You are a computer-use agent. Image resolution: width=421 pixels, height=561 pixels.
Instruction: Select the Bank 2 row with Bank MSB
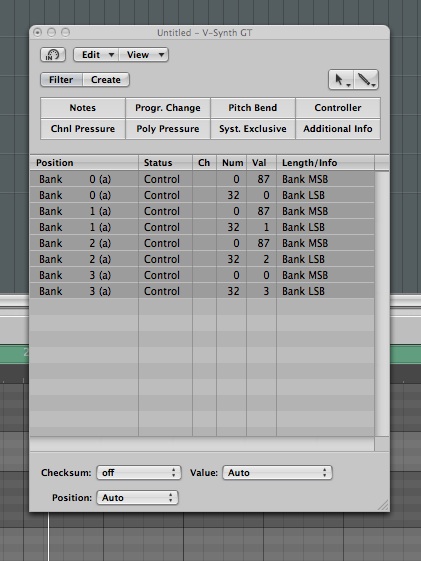pos(202,243)
